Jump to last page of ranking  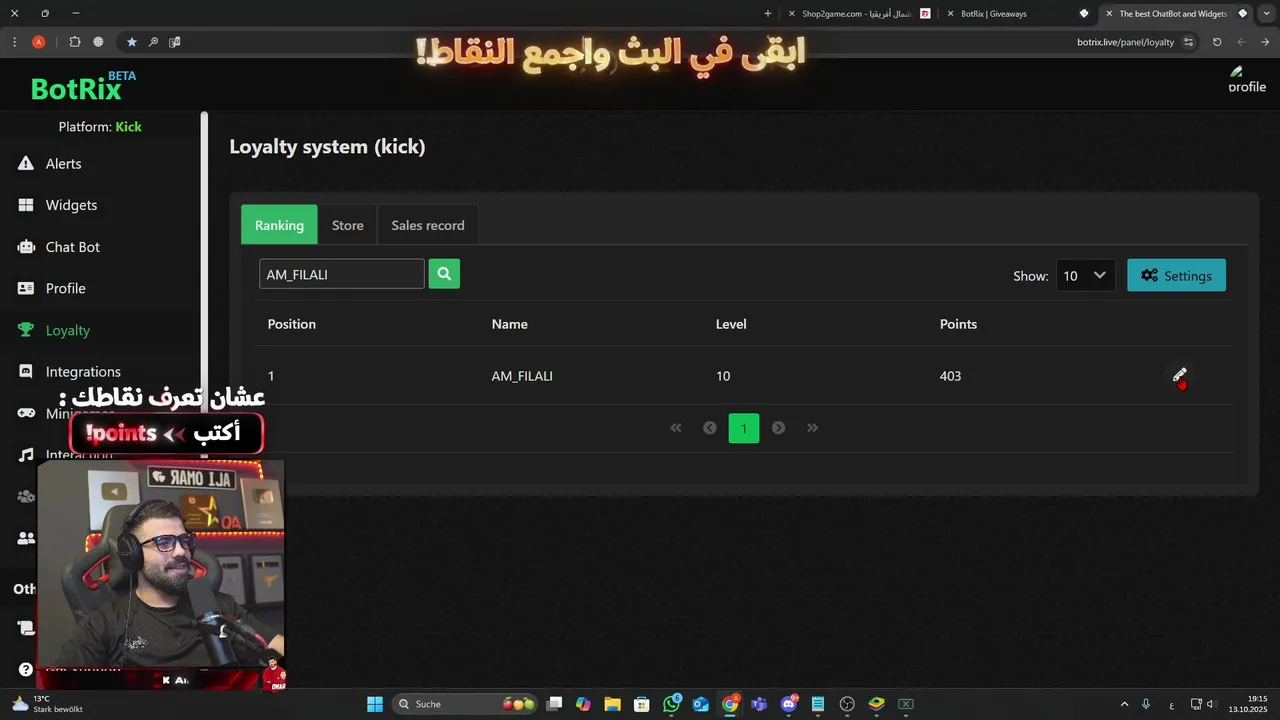[812, 427]
